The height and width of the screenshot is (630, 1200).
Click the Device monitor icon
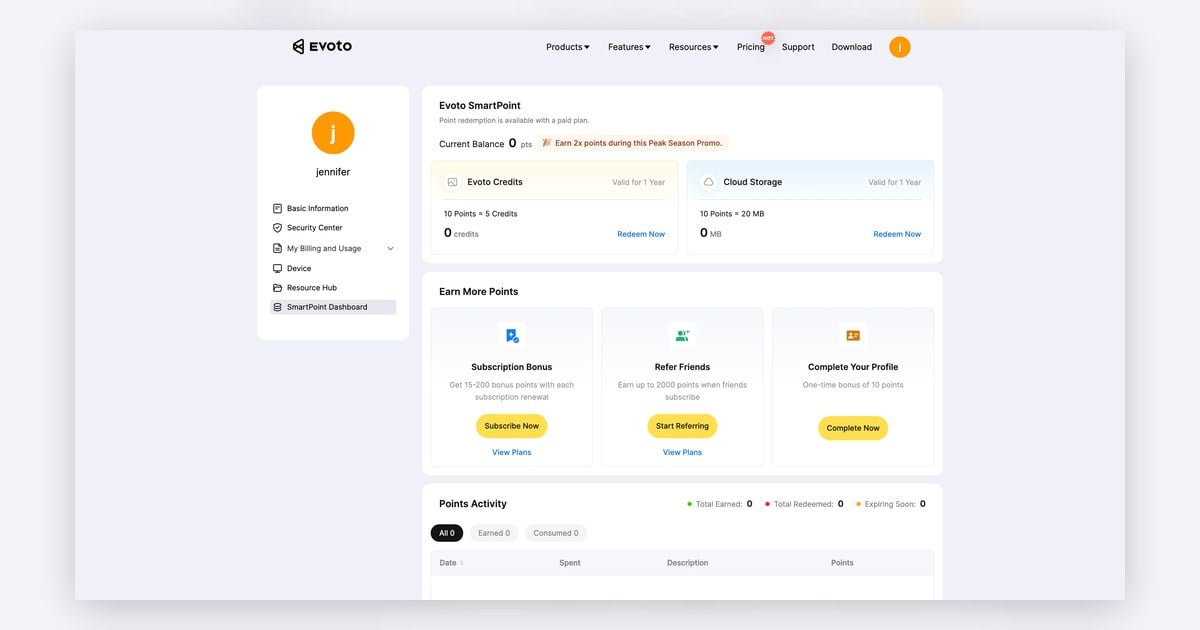point(278,268)
